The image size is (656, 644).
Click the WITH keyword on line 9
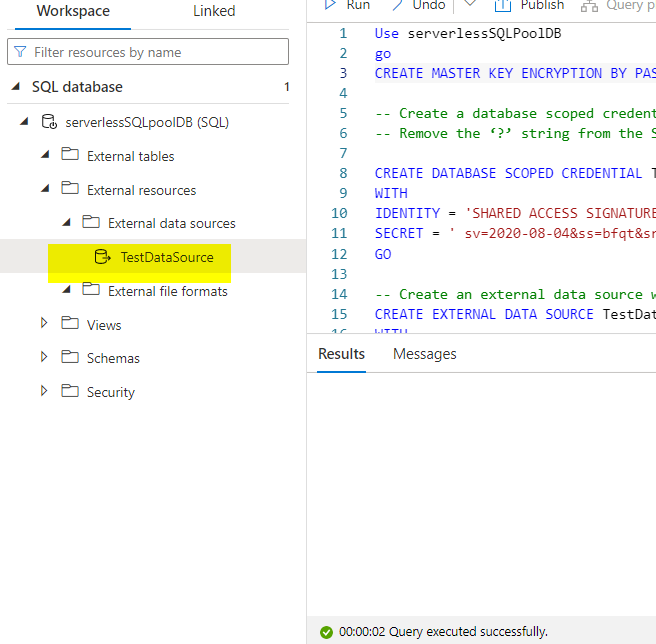click(x=391, y=193)
